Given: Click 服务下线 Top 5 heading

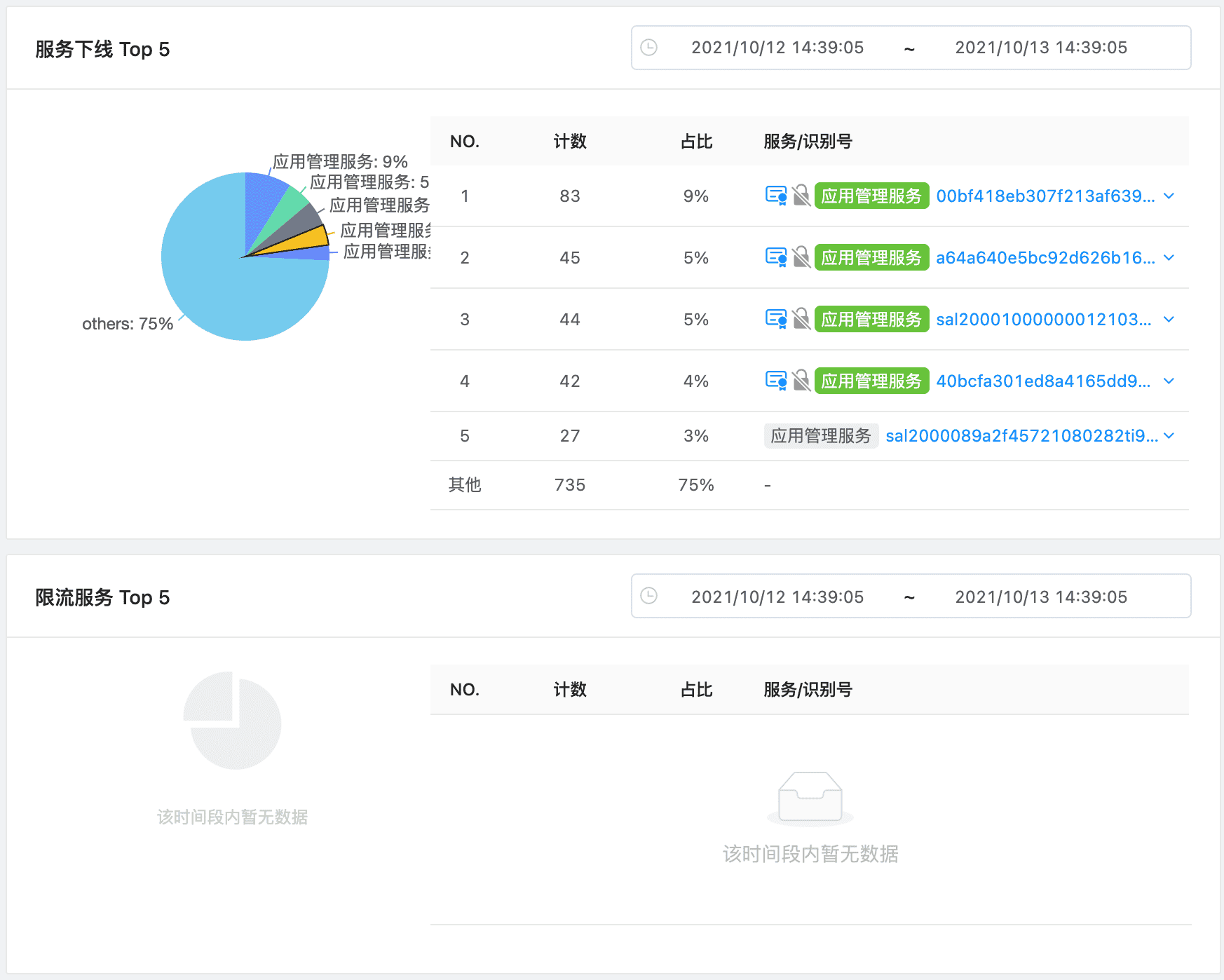Looking at the screenshot, I should click(x=102, y=49).
